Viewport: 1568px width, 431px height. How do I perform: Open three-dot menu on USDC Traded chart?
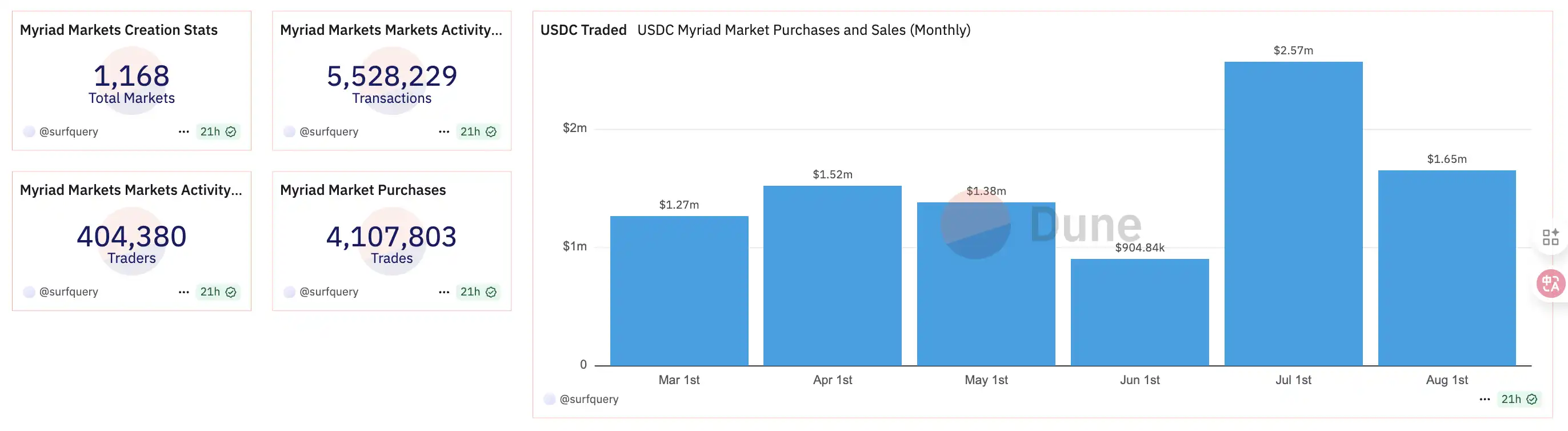click(x=1485, y=400)
